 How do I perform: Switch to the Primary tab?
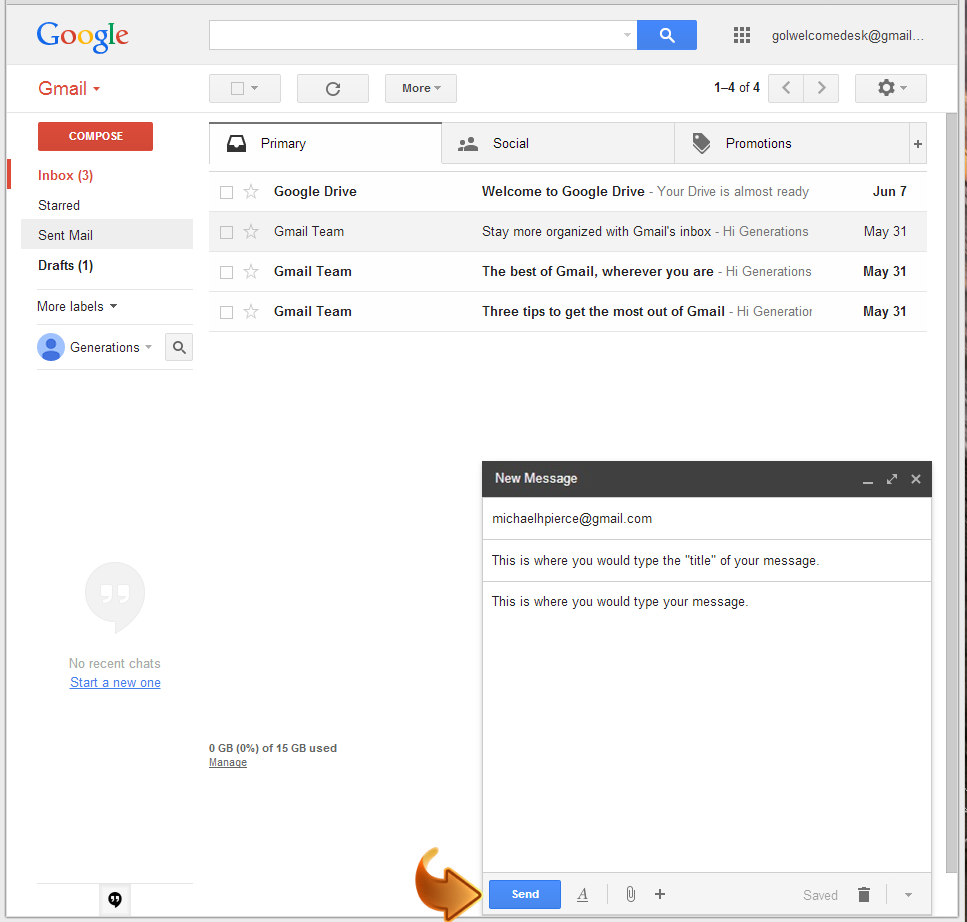[326, 144]
